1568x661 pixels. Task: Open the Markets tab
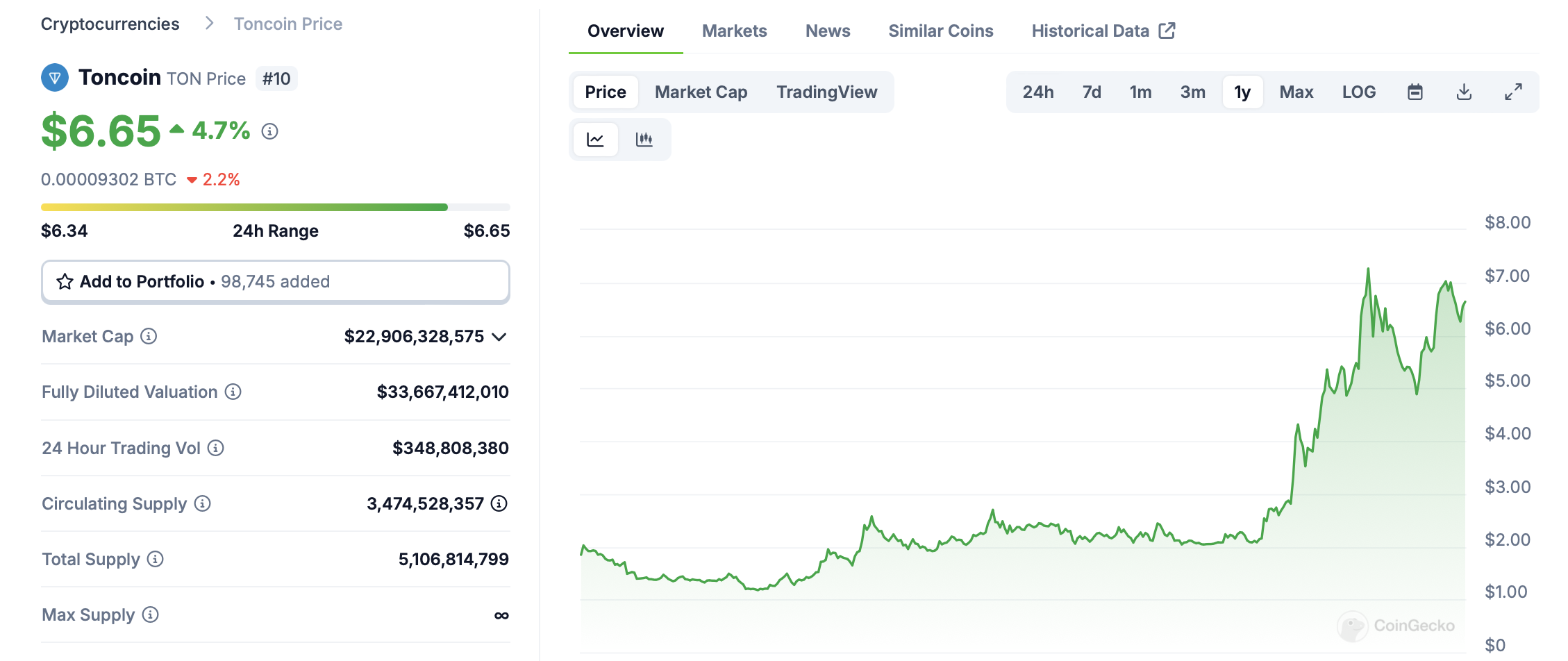[734, 31]
